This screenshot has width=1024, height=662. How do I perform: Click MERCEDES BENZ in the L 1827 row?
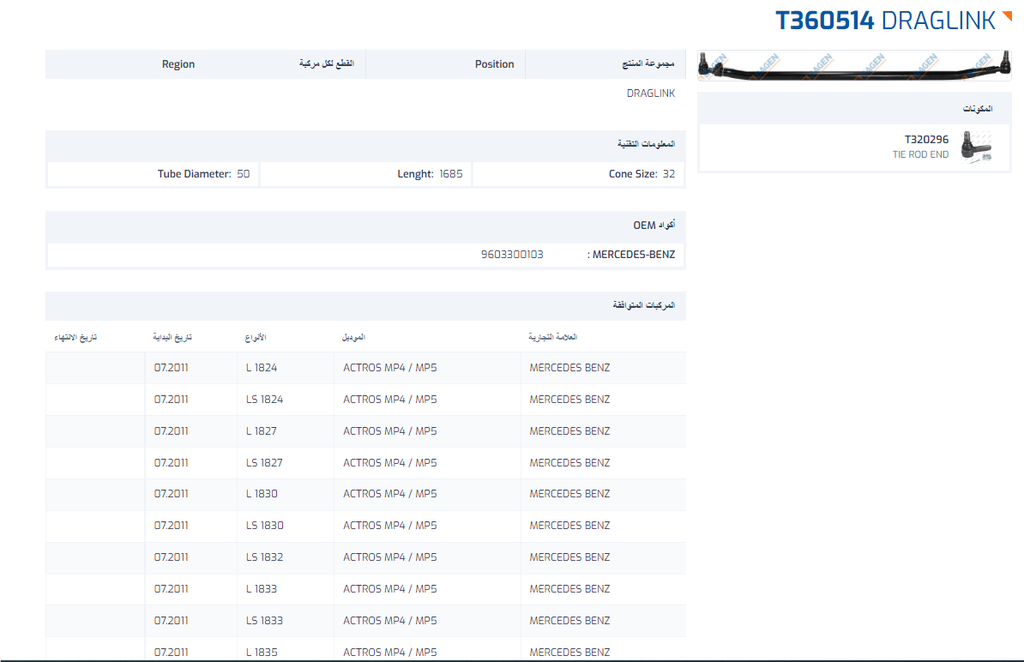click(569, 431)
